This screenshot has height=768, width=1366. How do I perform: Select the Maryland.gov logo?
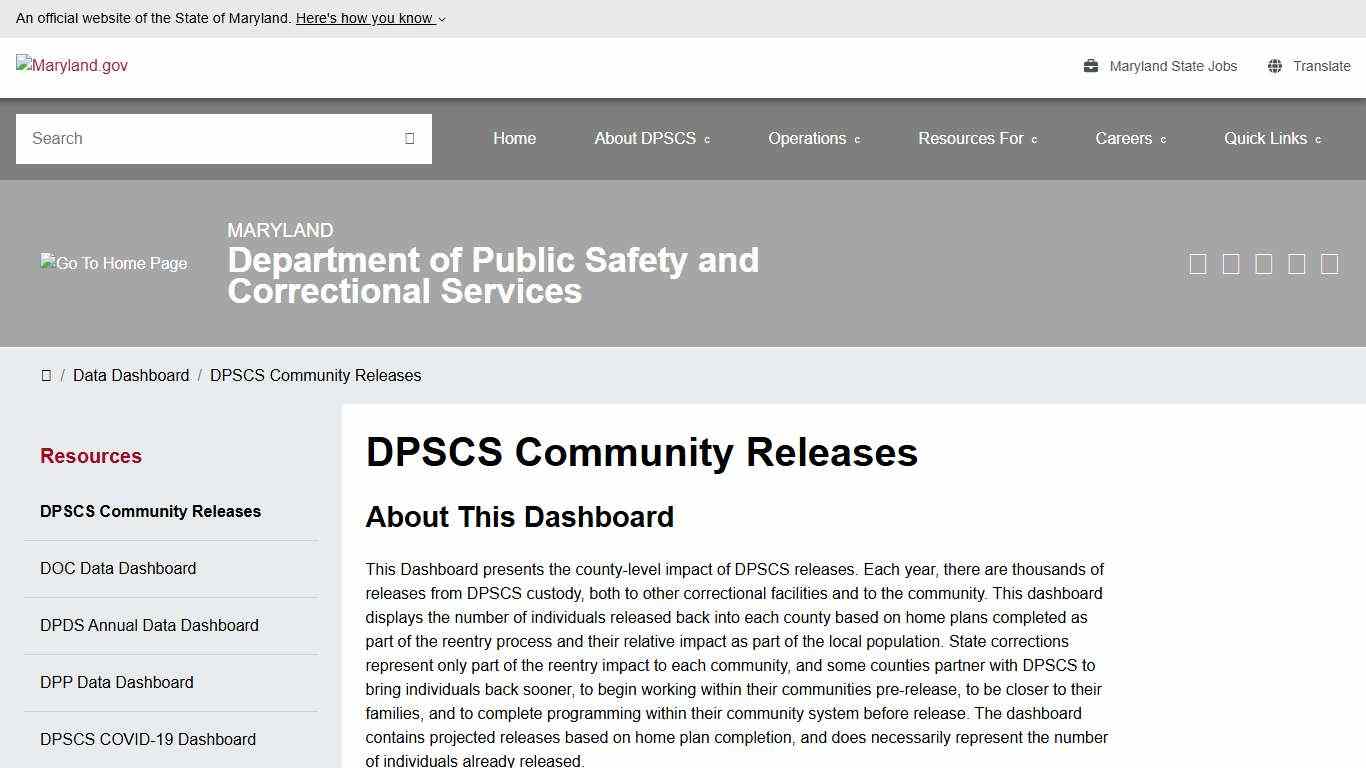coord(71,65)
